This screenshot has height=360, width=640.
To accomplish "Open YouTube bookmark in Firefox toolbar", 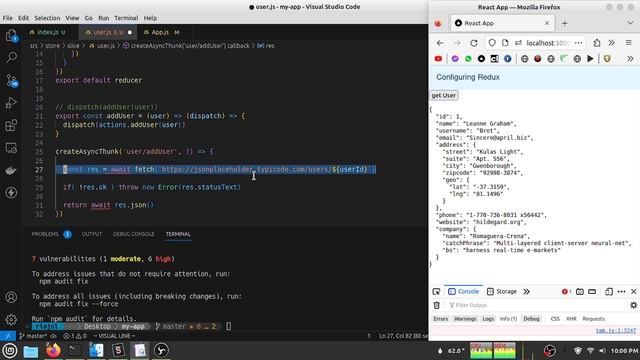I will [438, 59].
